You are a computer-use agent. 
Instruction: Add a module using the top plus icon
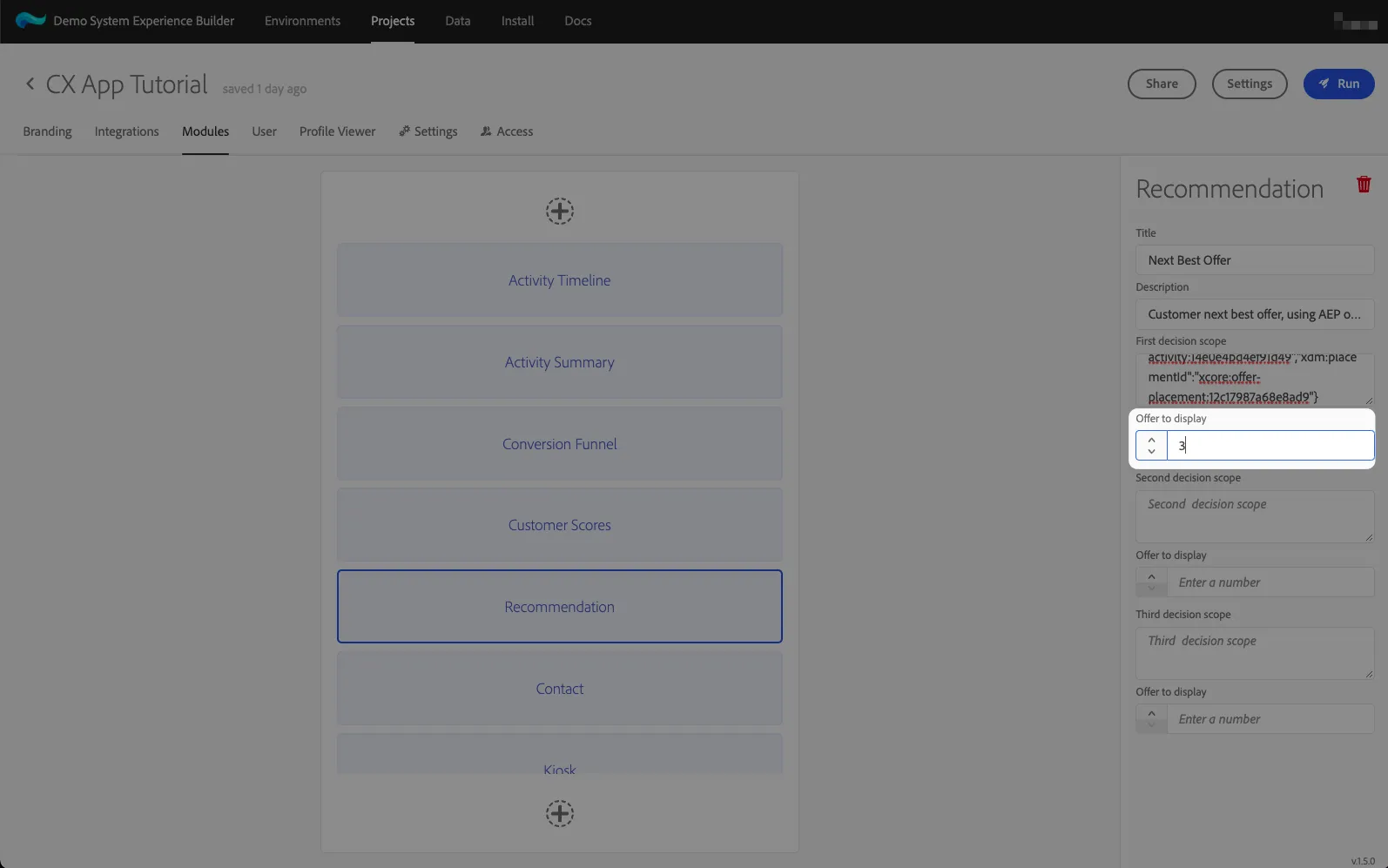[560, 211]
